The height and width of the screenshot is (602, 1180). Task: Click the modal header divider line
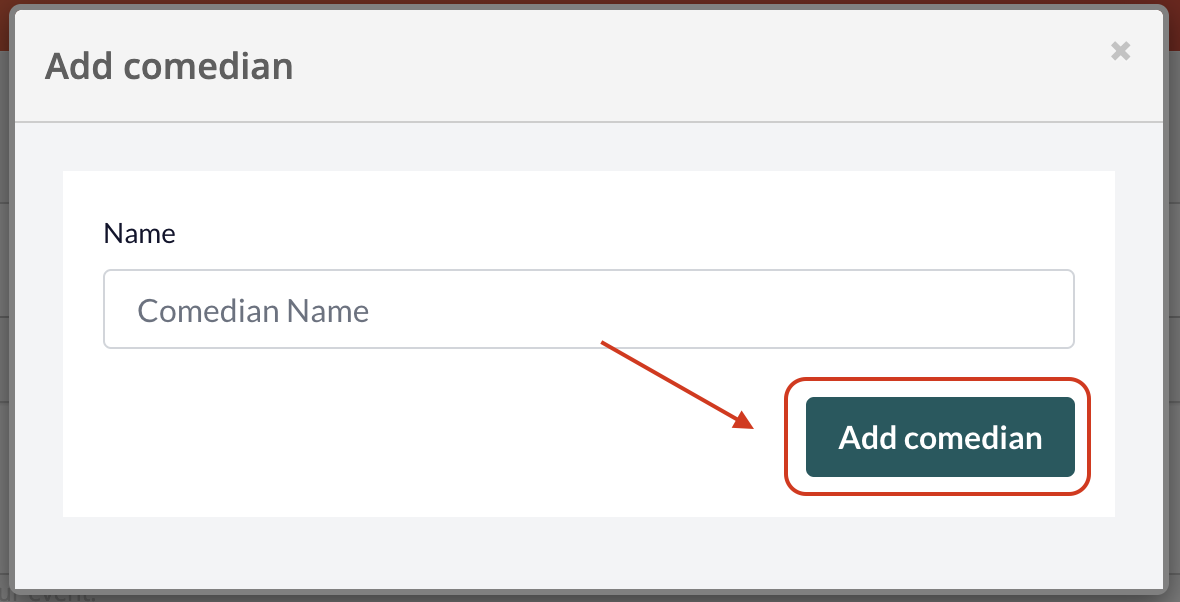(x=588, y=121)
